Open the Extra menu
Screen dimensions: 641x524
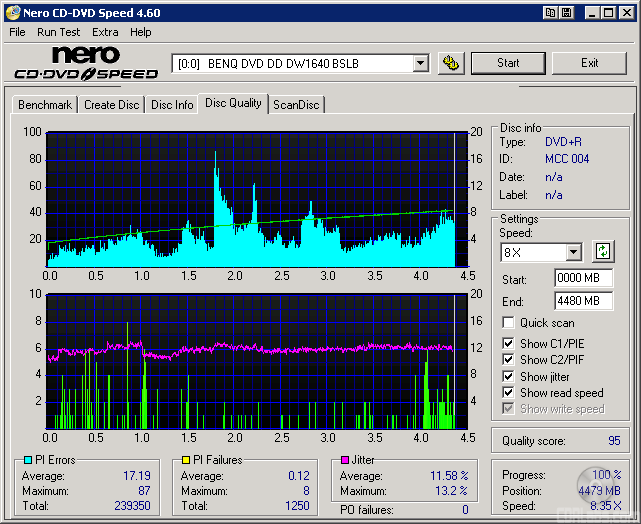tap(105, 32)
